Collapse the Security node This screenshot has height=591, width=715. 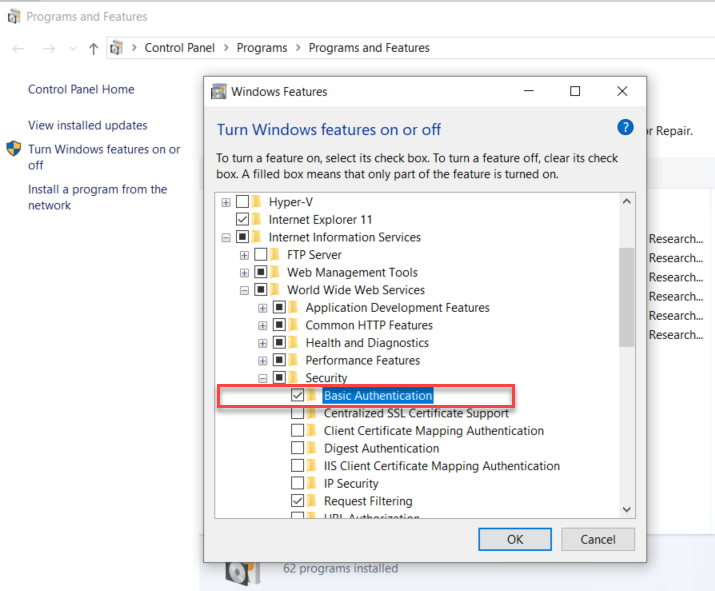point(263,378)
